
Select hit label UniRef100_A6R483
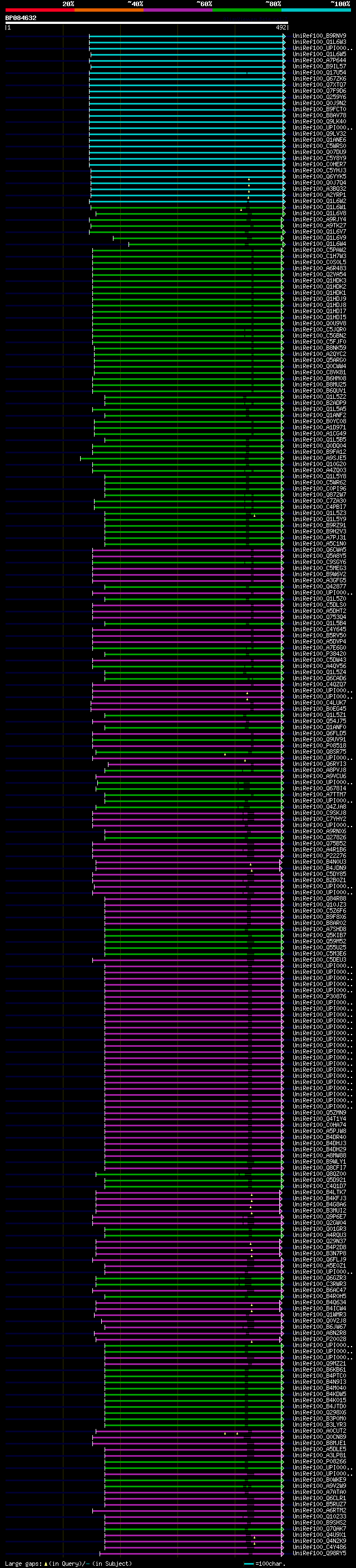[x=319, y=269]
